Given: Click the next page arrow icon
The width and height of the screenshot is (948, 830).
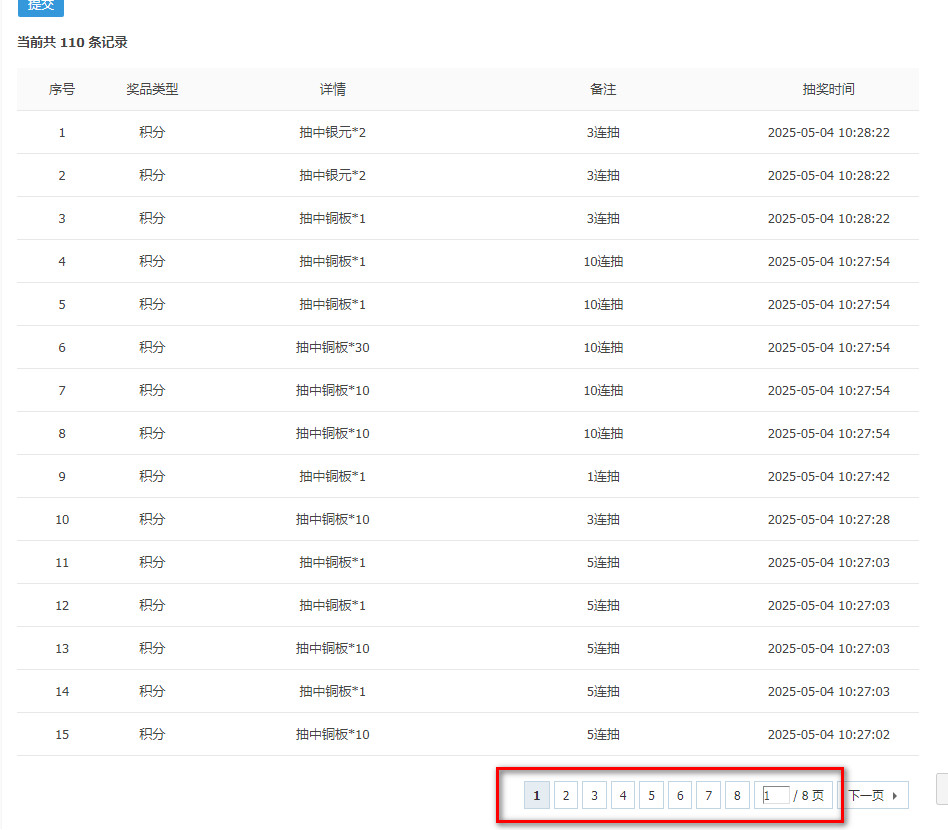Looking at the screenshot, I should 895,796.
